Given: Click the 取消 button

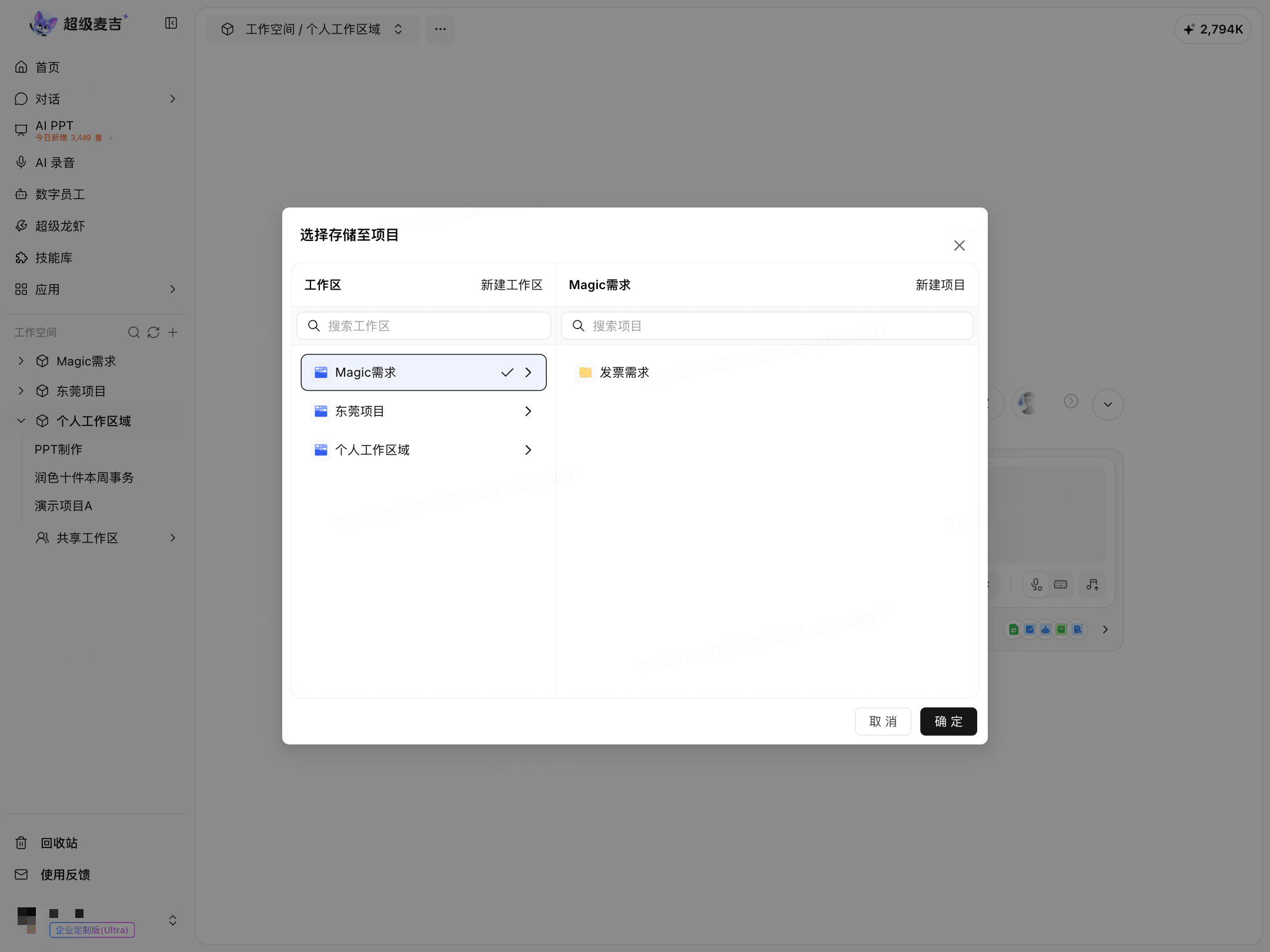Looking at the screenshot, I should [x=883, y=722].
